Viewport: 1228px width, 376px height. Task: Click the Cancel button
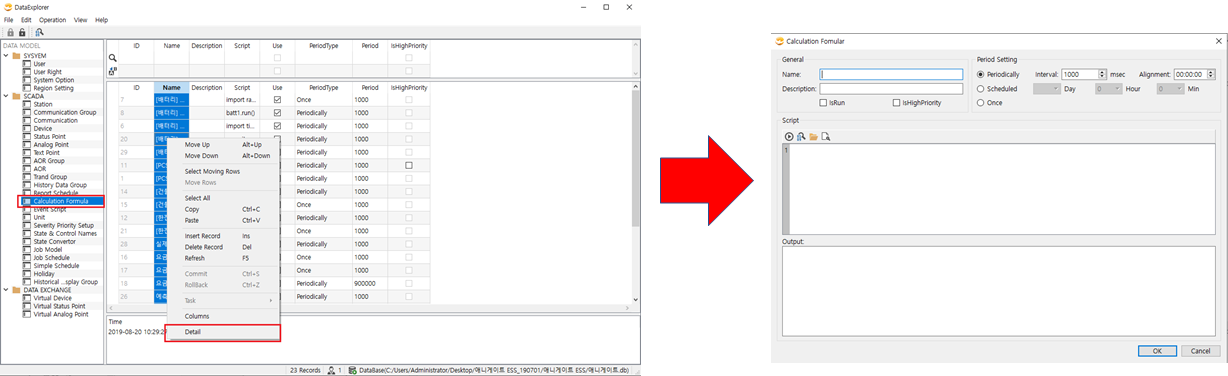click(1201, 351)
